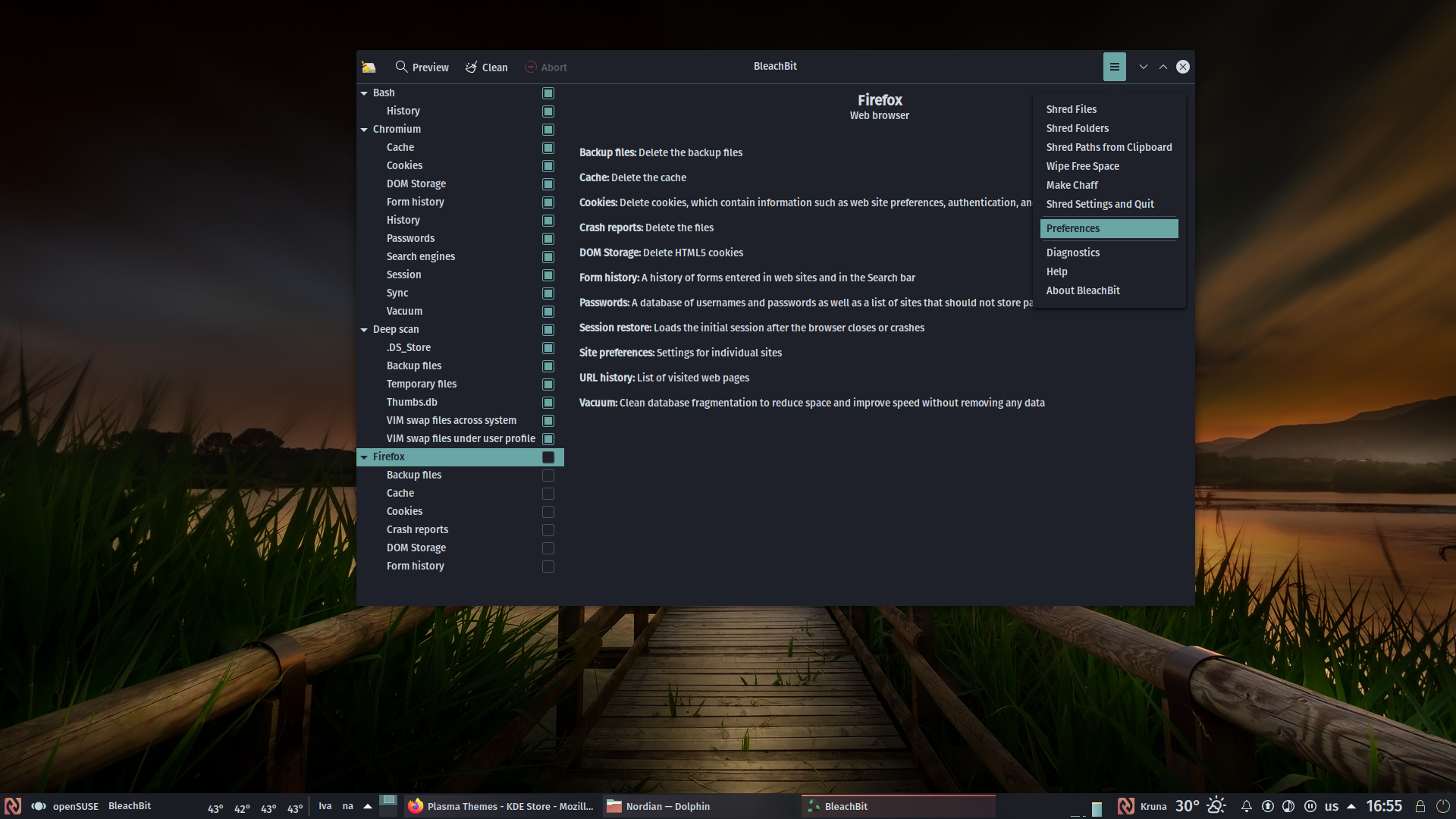Click the clock showing 16:55
1456x819 pixels.
[1384, 806]
